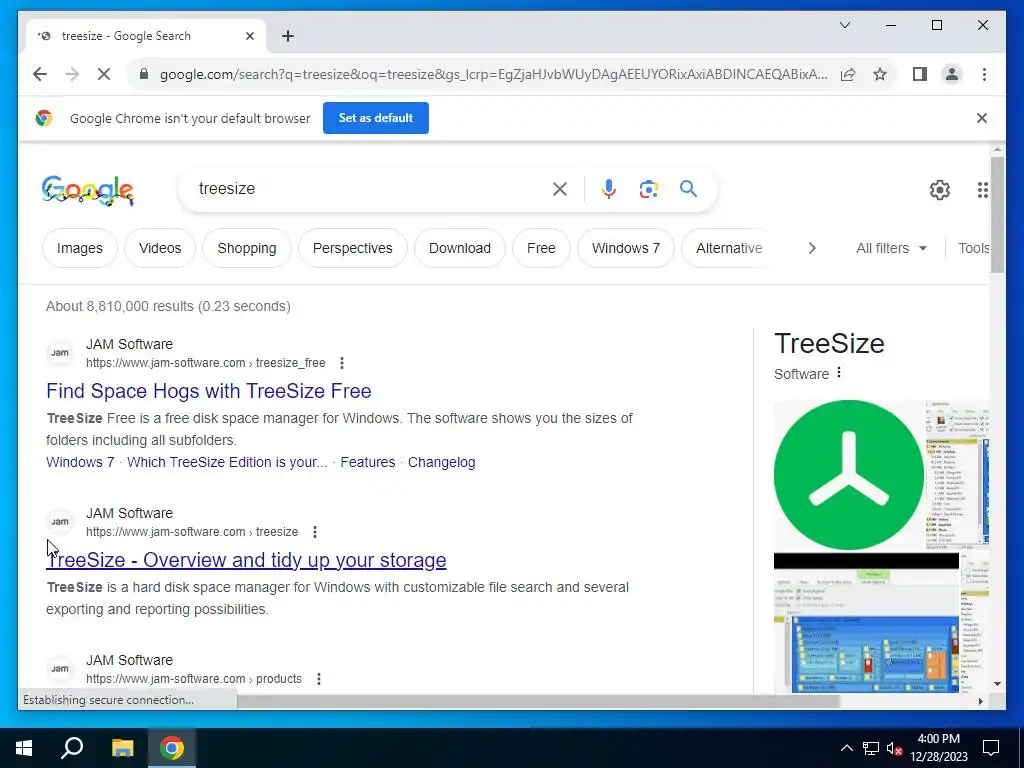Open the Tools option
This screenshot has height=768, width=1024.
973,248
